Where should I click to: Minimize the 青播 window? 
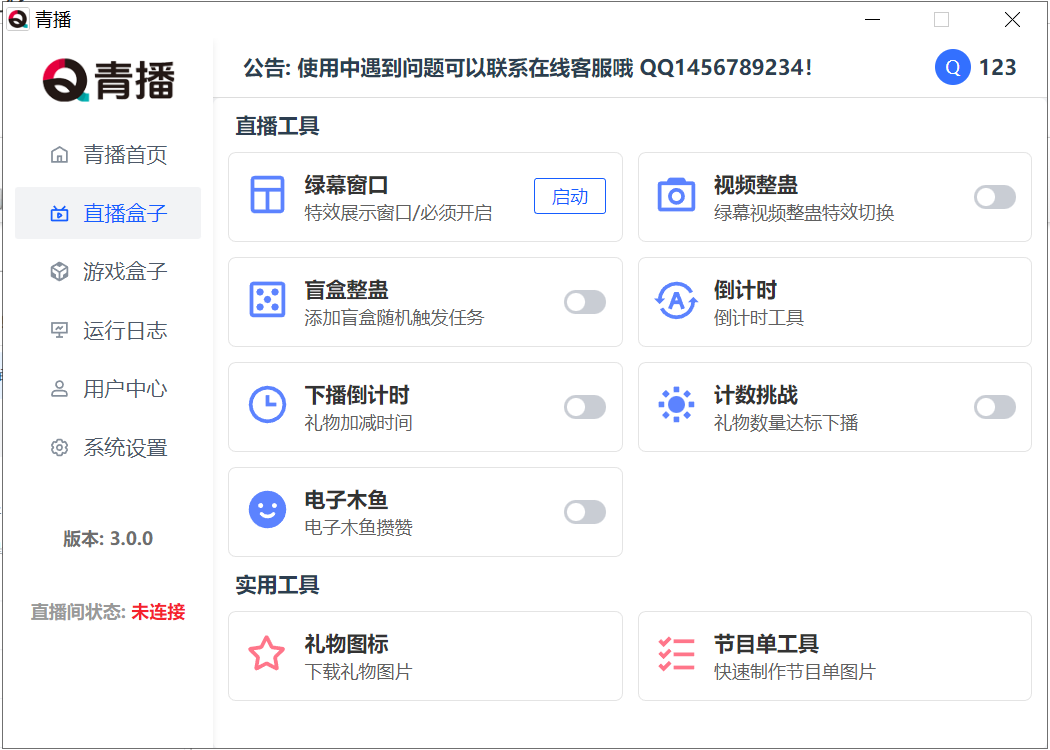872,19
